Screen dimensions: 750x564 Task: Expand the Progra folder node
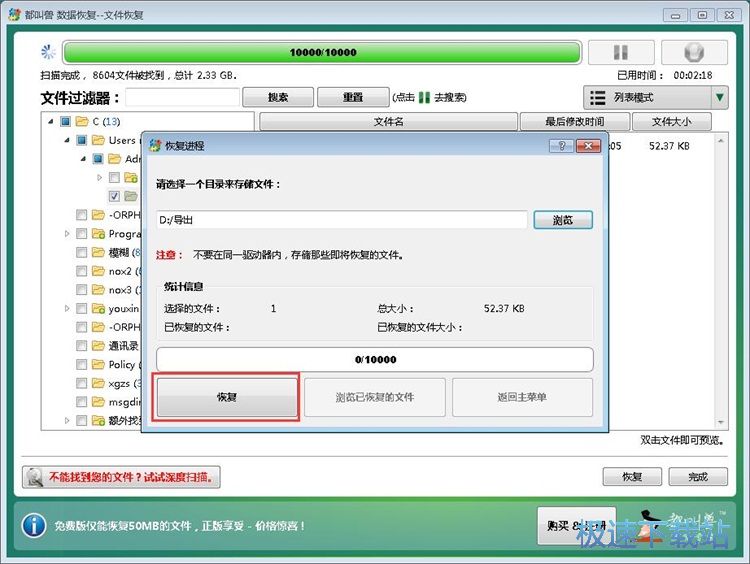pyautogui.click(x=67, y=233)
